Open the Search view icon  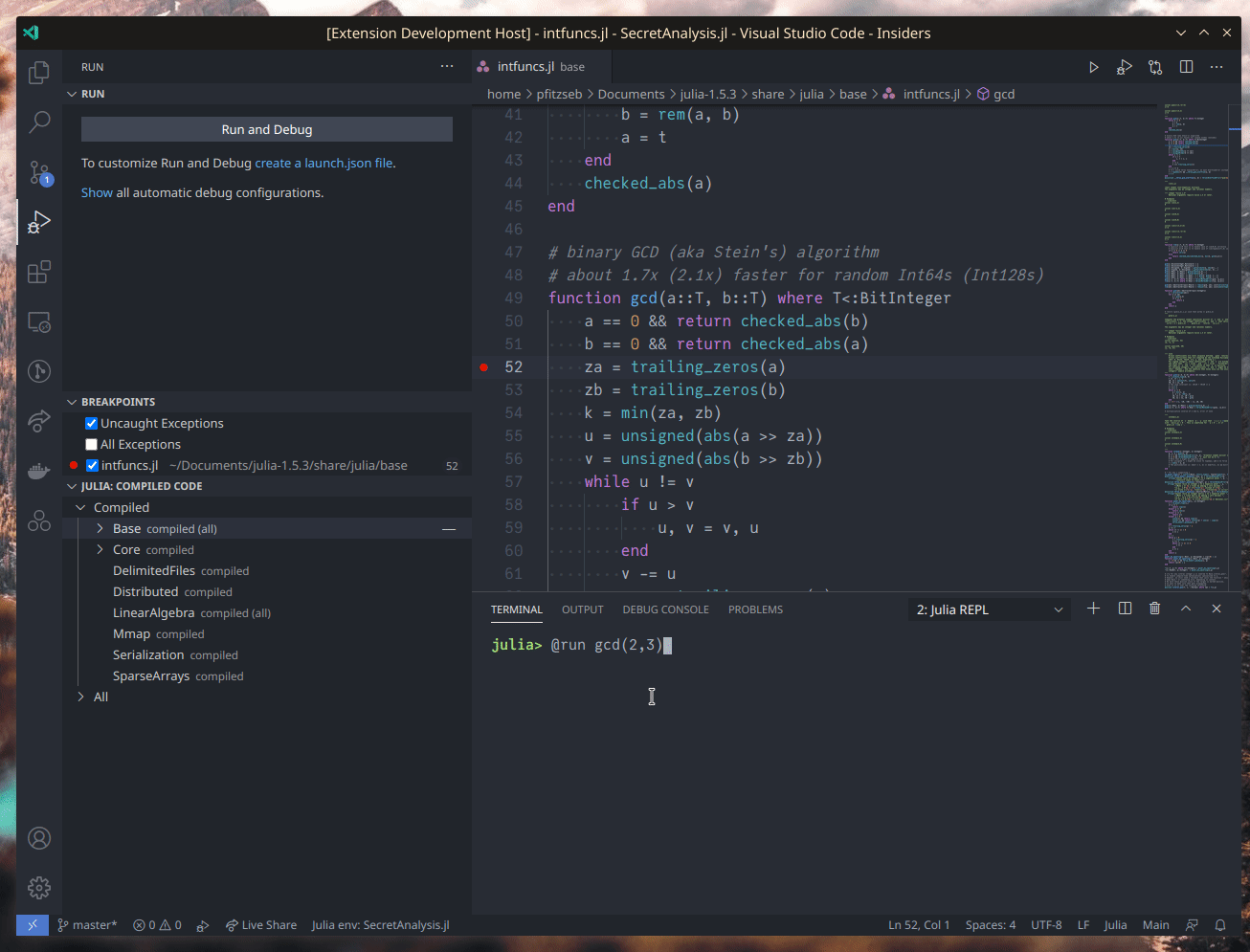point(38,122)
